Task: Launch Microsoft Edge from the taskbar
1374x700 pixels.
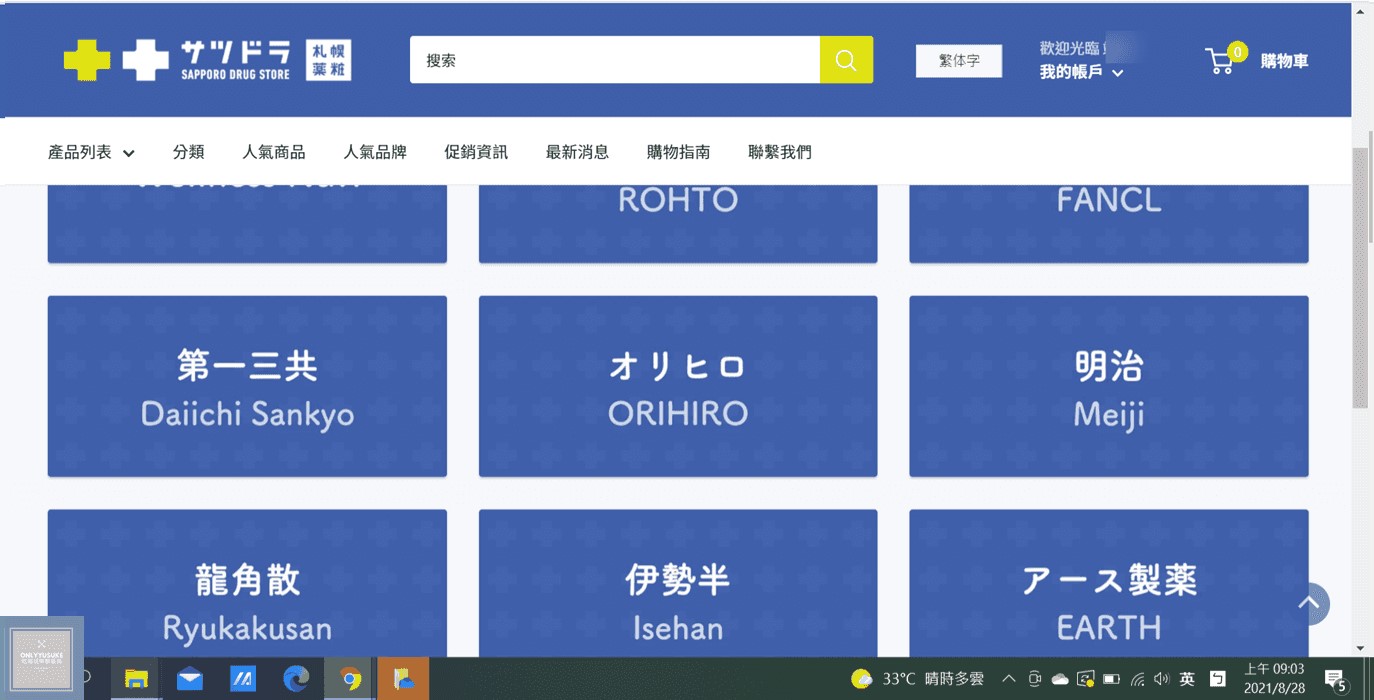Action: point(296,679)
